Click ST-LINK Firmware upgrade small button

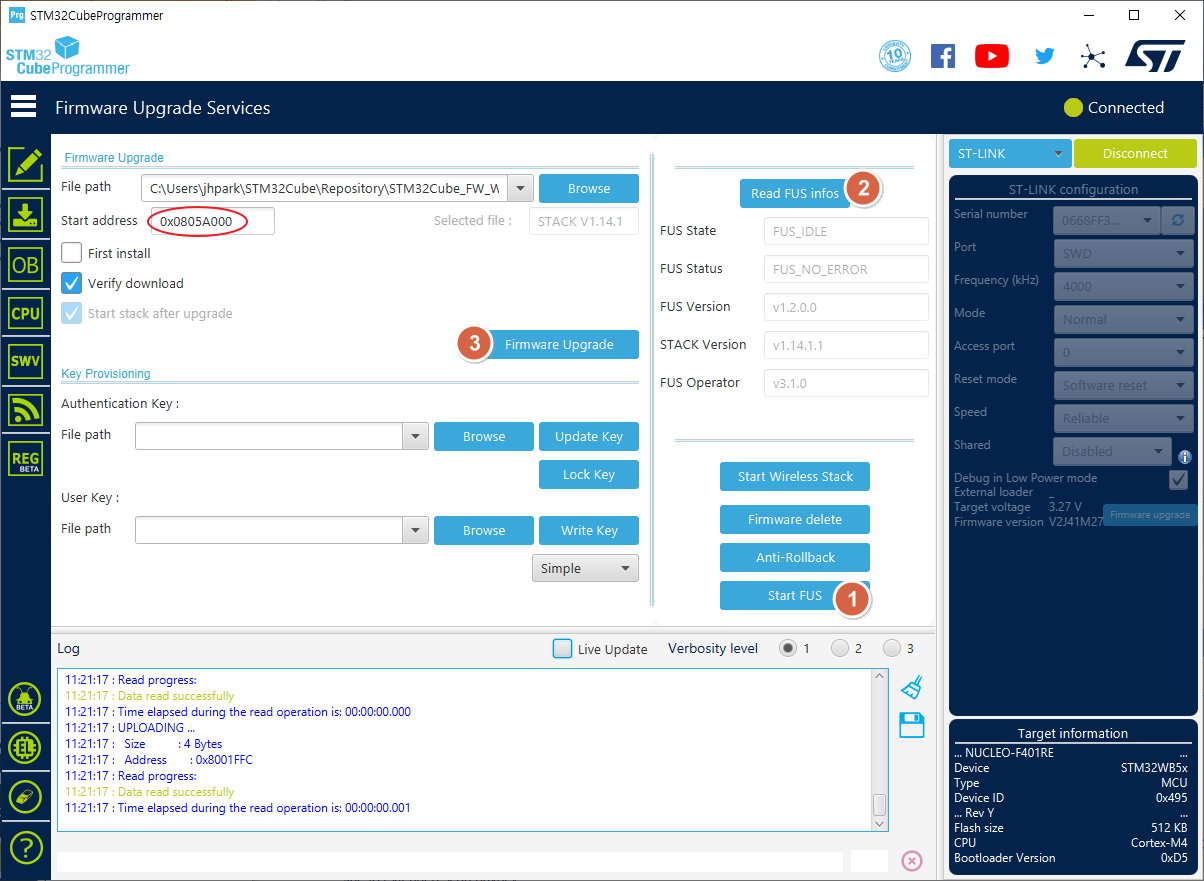pyautogui.click(x=1150, y=514)
